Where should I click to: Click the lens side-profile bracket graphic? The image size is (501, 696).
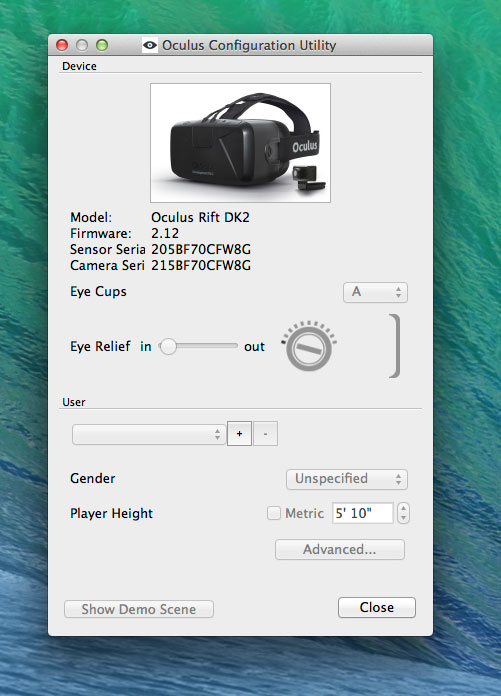point(395,346)
